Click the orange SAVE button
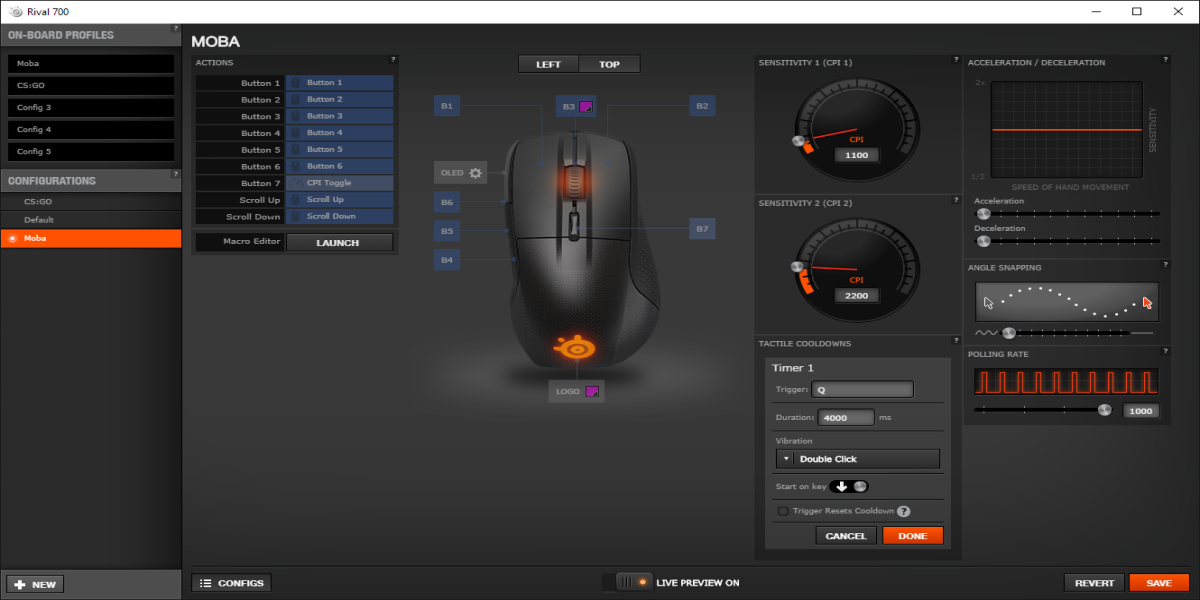1200x600 pixels. click(x=1158, y=583)
